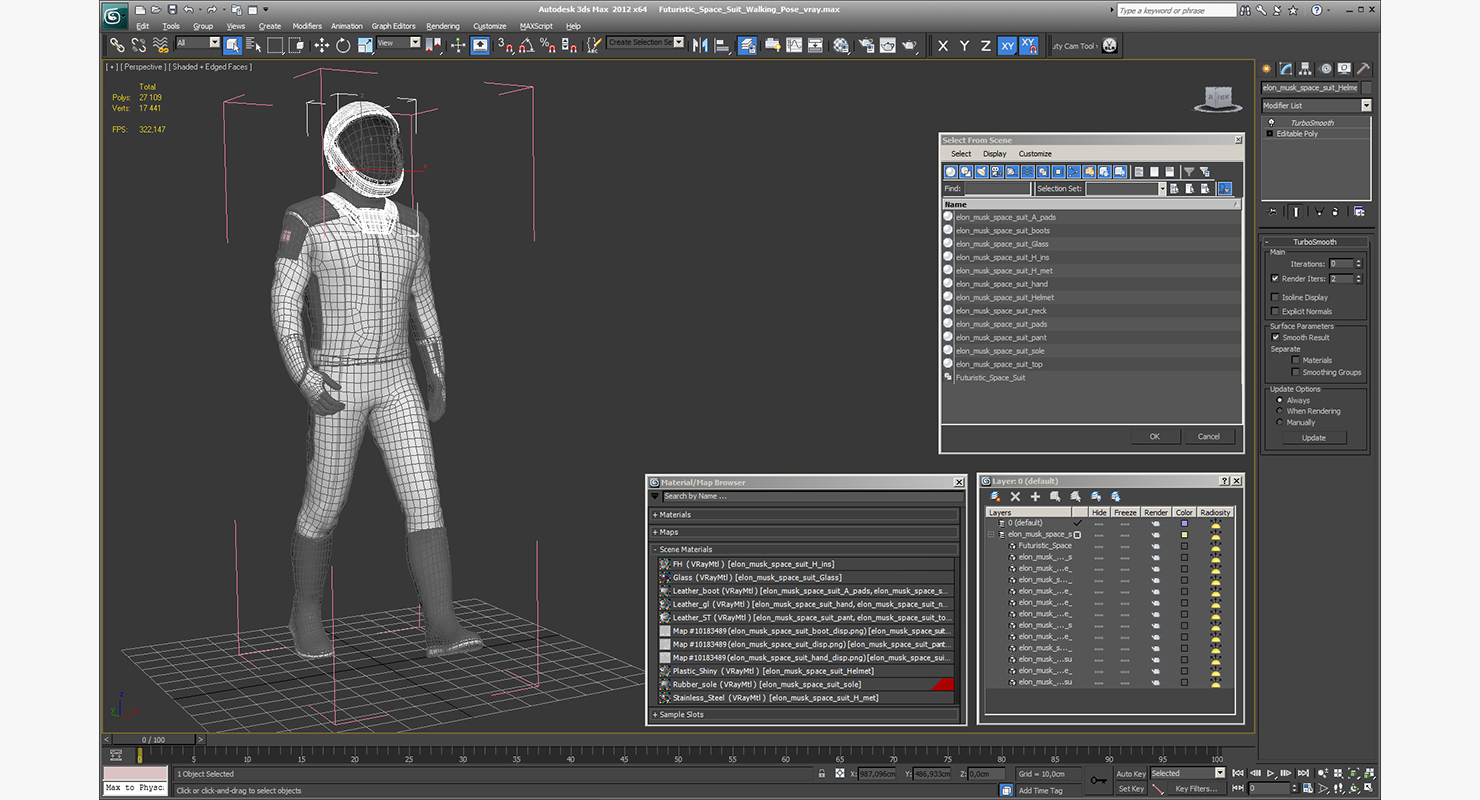The width and height of the screenshot is (1480, 800).
Task: Click Configure Modifier Sets icon
Action: click(x=1359, y=211)
